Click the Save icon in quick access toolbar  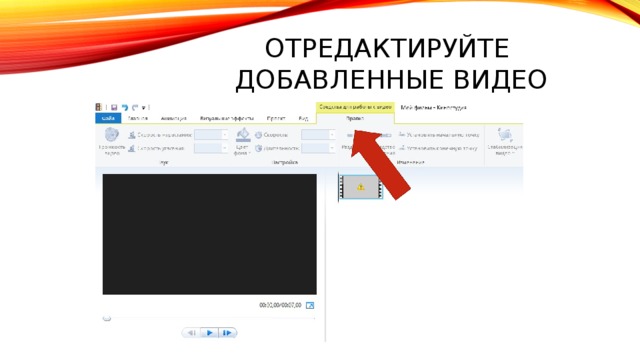coord(114,107)
